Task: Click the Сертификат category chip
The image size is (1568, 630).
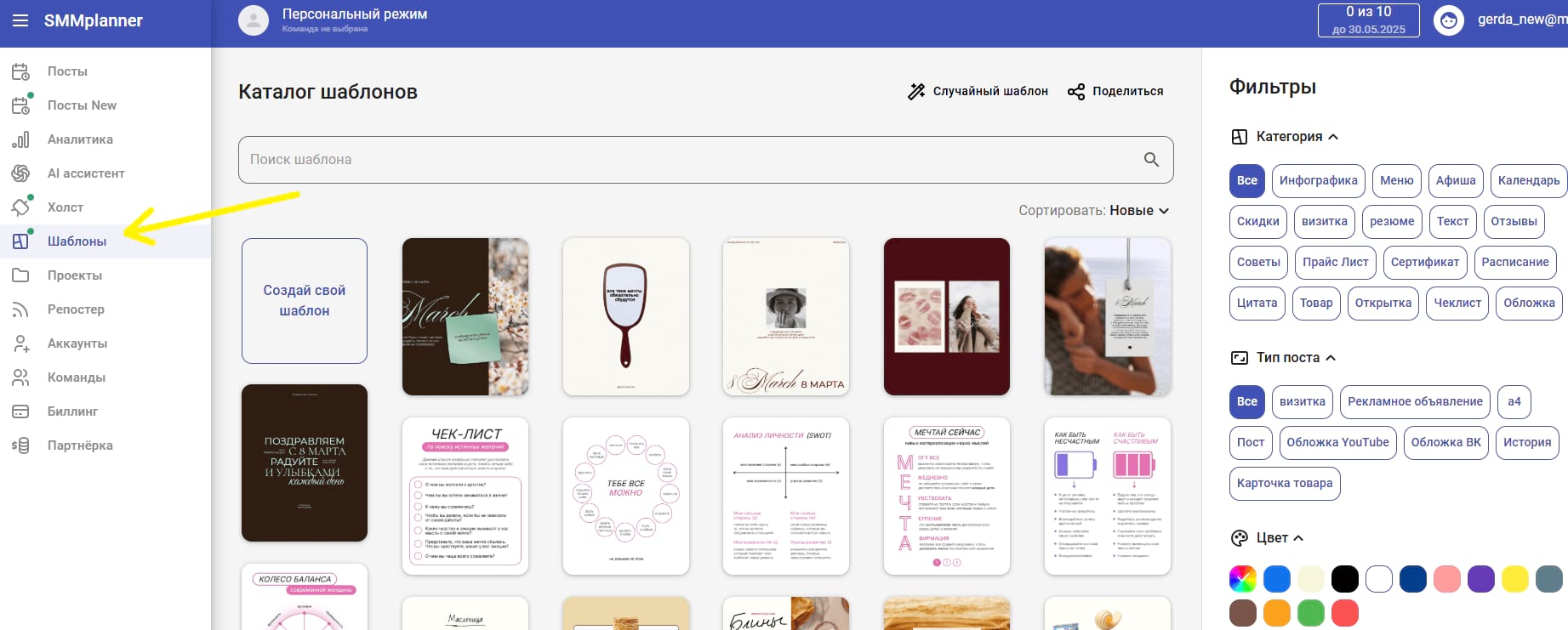Action: [1425, 262]
